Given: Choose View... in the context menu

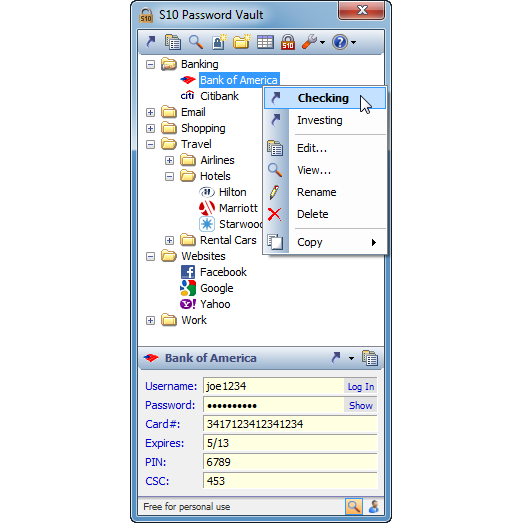Looking at the screenshot, I should 325,170.
